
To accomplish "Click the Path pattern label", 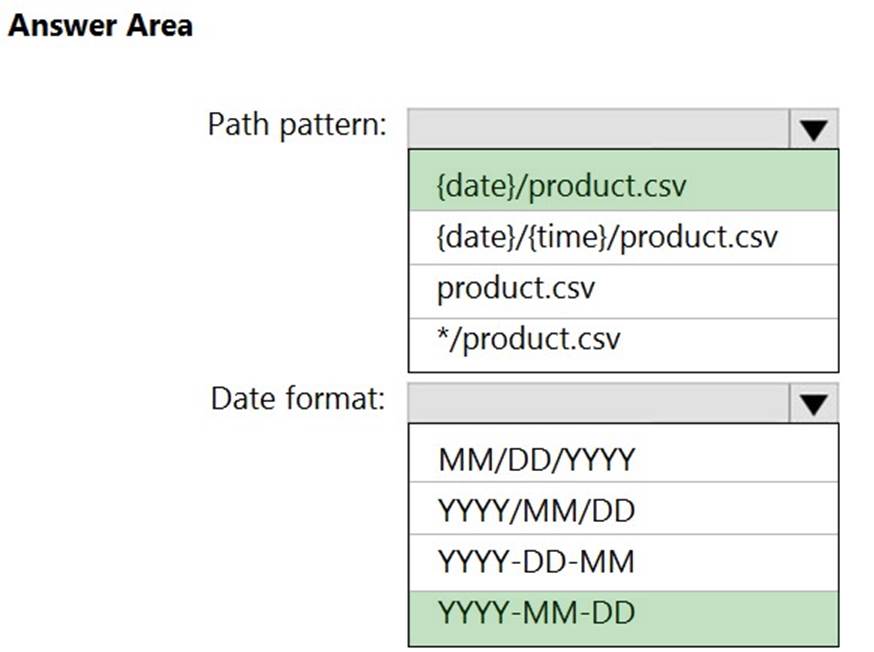I will tap(297, 126).
